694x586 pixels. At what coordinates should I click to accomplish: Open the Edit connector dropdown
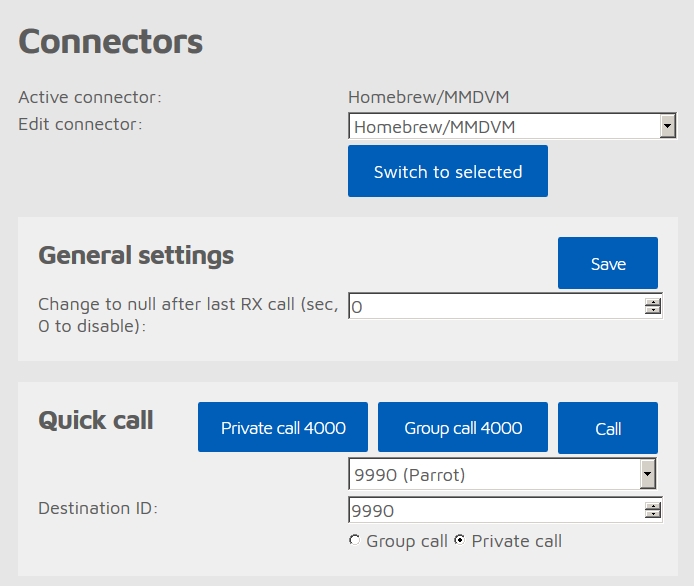pyautogui.click(x=512, y=126)
